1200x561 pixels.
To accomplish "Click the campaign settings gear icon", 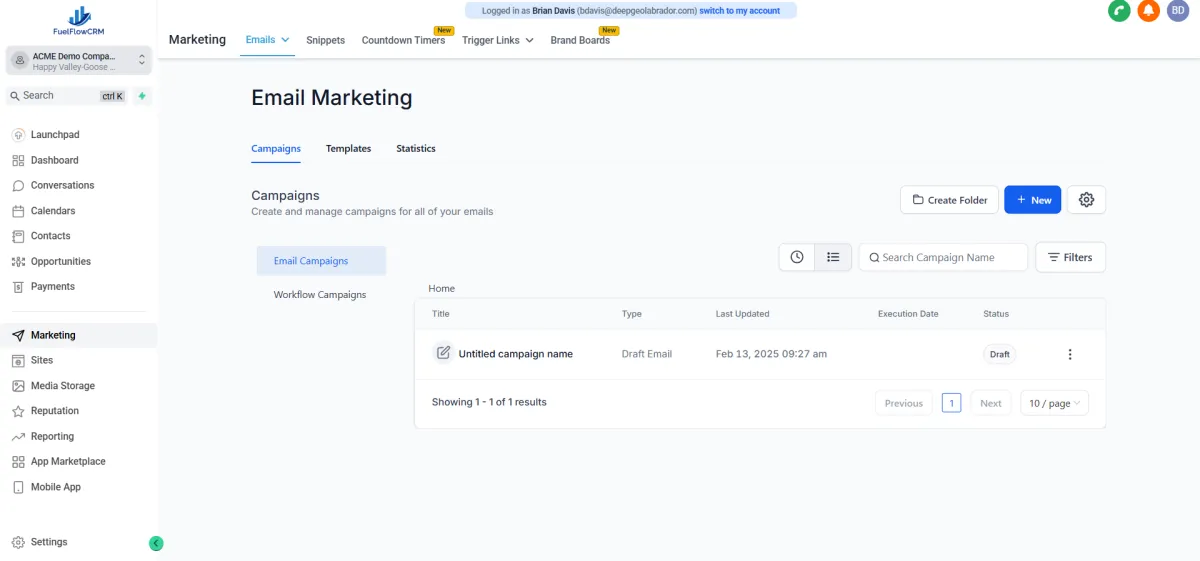I will (1086, 200).
